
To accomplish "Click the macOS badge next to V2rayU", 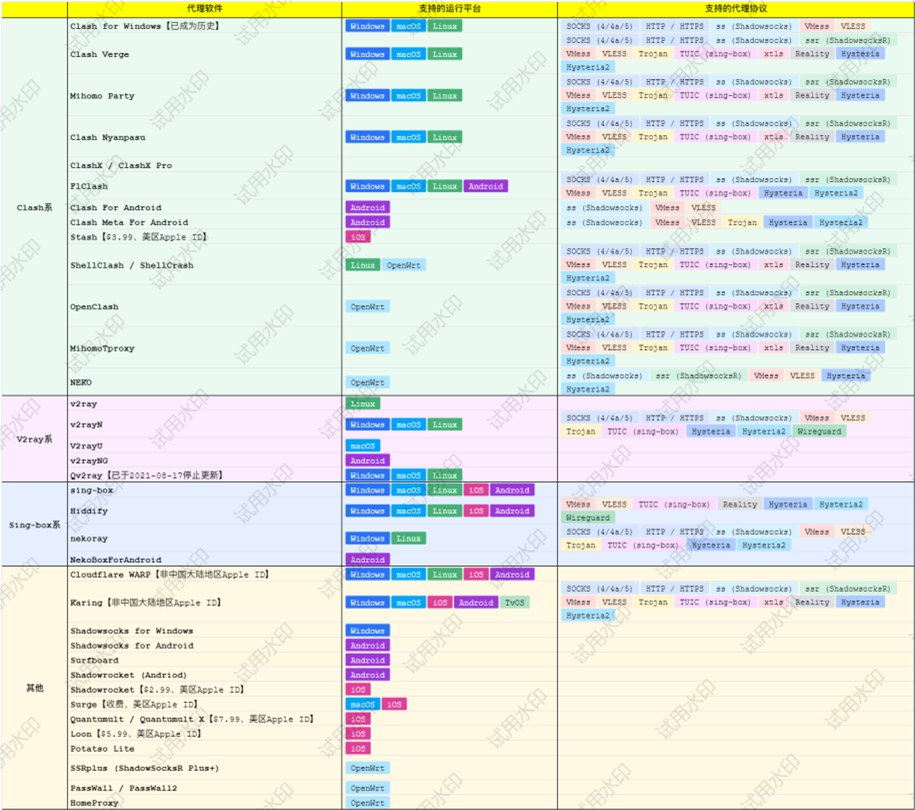I will [x=363, y=446].
